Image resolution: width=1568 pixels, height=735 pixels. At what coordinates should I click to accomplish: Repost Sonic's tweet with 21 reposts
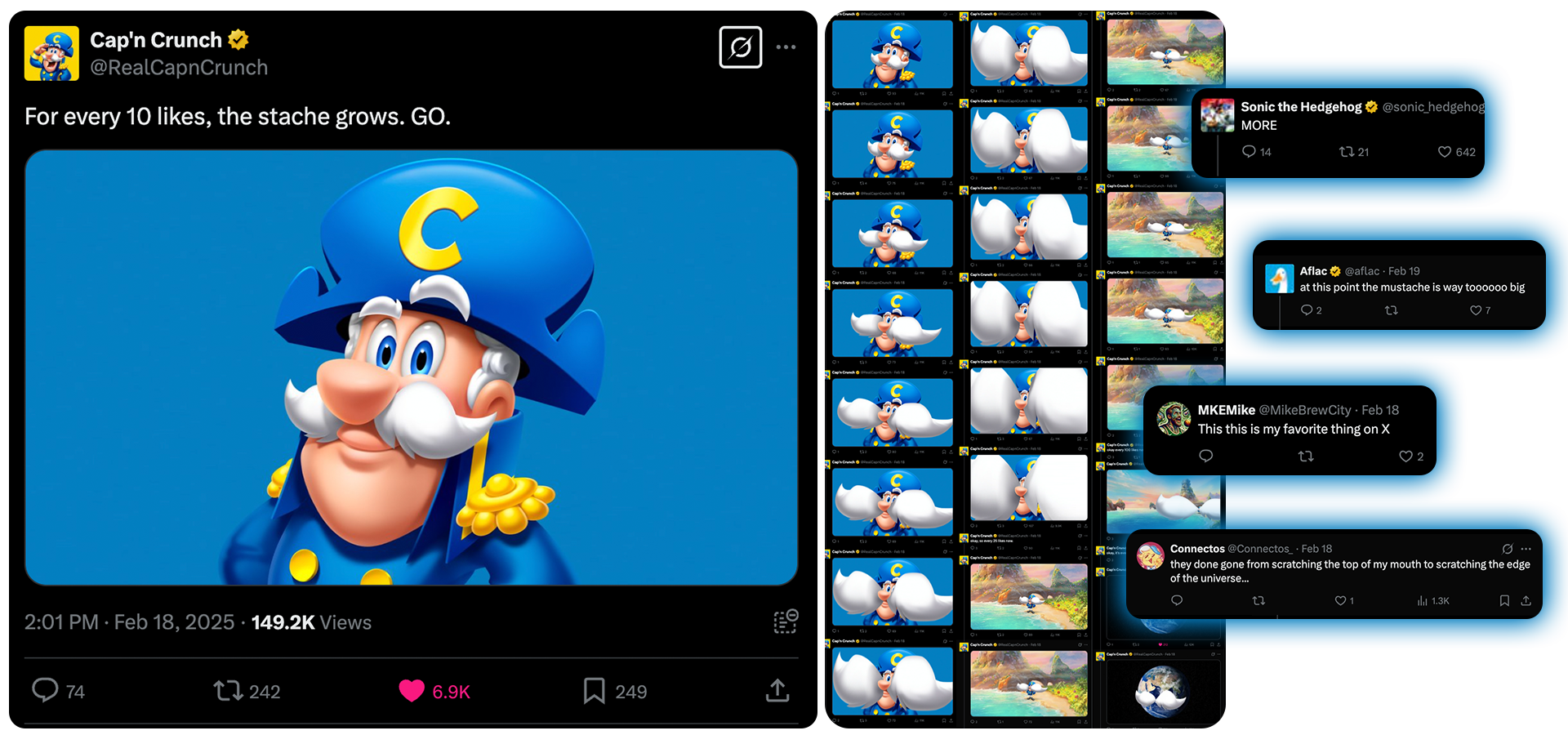pyautogui.click(x=1347, y=152)
